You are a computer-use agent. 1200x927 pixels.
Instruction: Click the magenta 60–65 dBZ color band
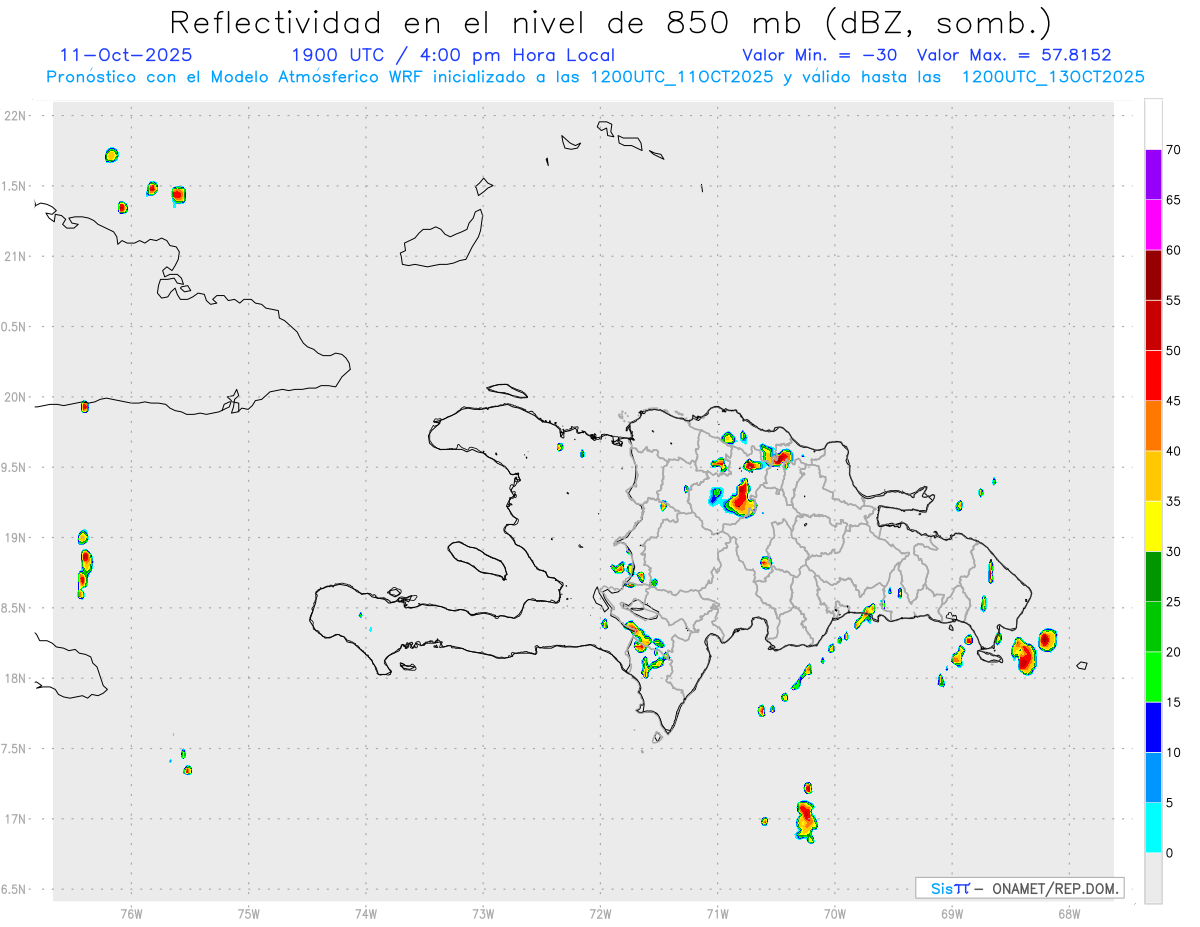[x=1153, y=225]
